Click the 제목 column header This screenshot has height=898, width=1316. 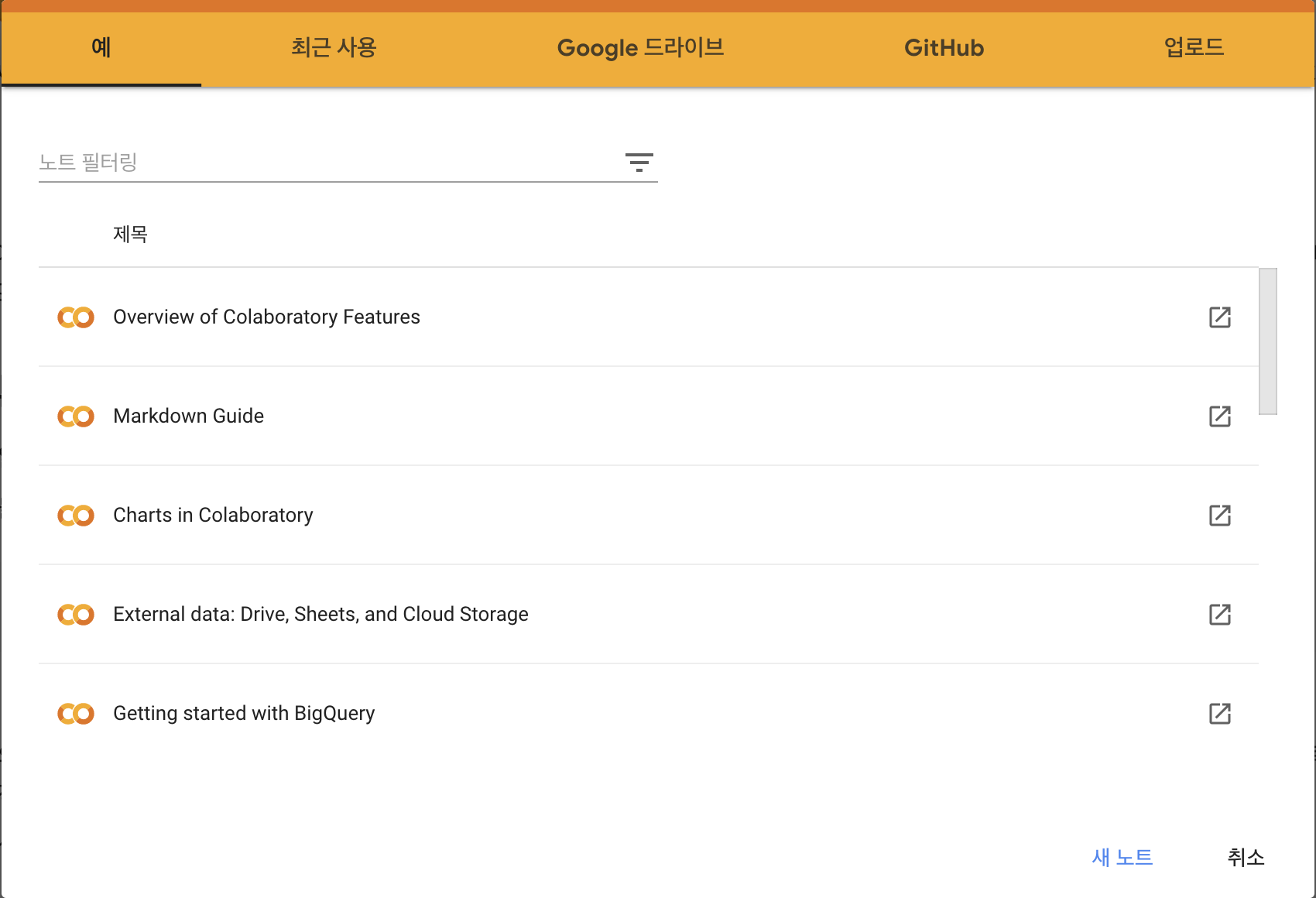(x=130, y=234)
